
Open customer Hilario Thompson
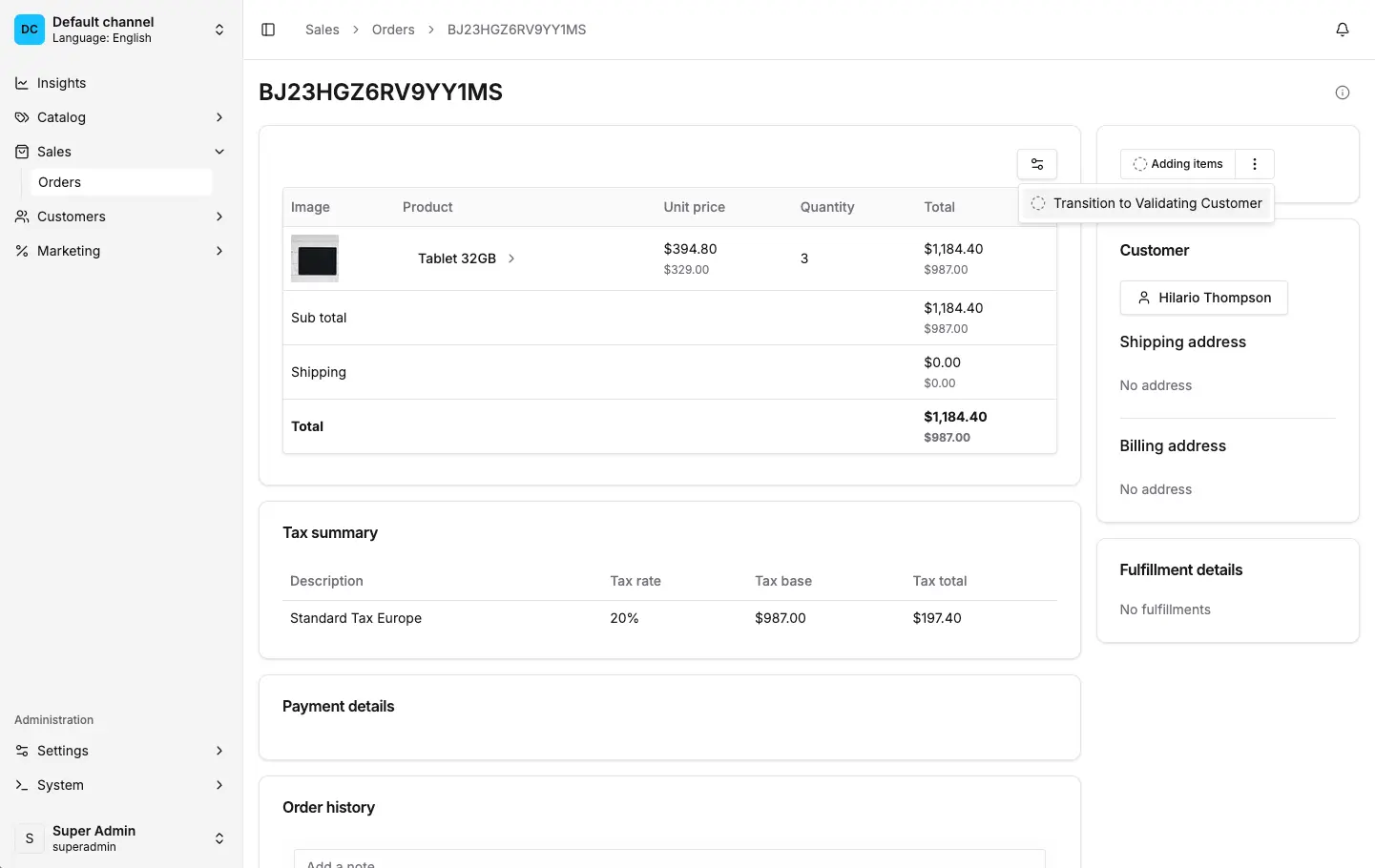click(1203, 298)
